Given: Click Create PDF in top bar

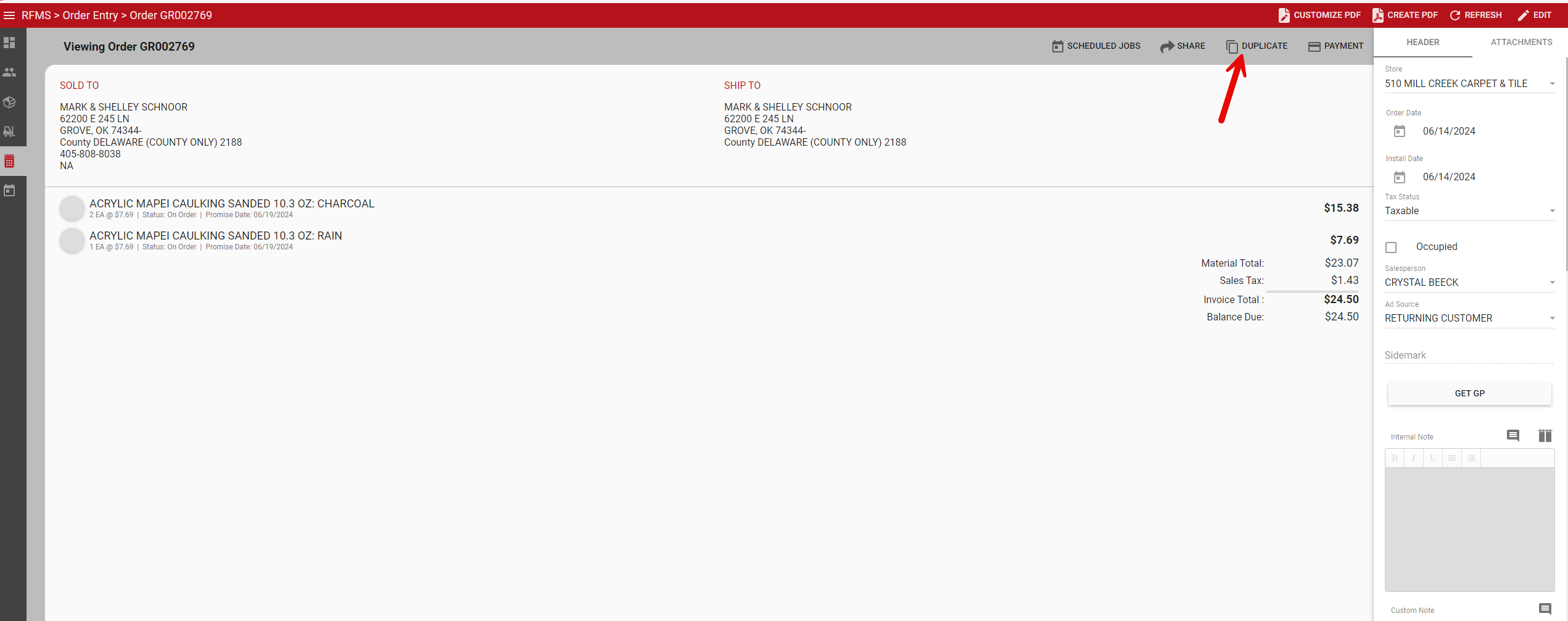Looking at the screenshot, I should coord(1405,15).
